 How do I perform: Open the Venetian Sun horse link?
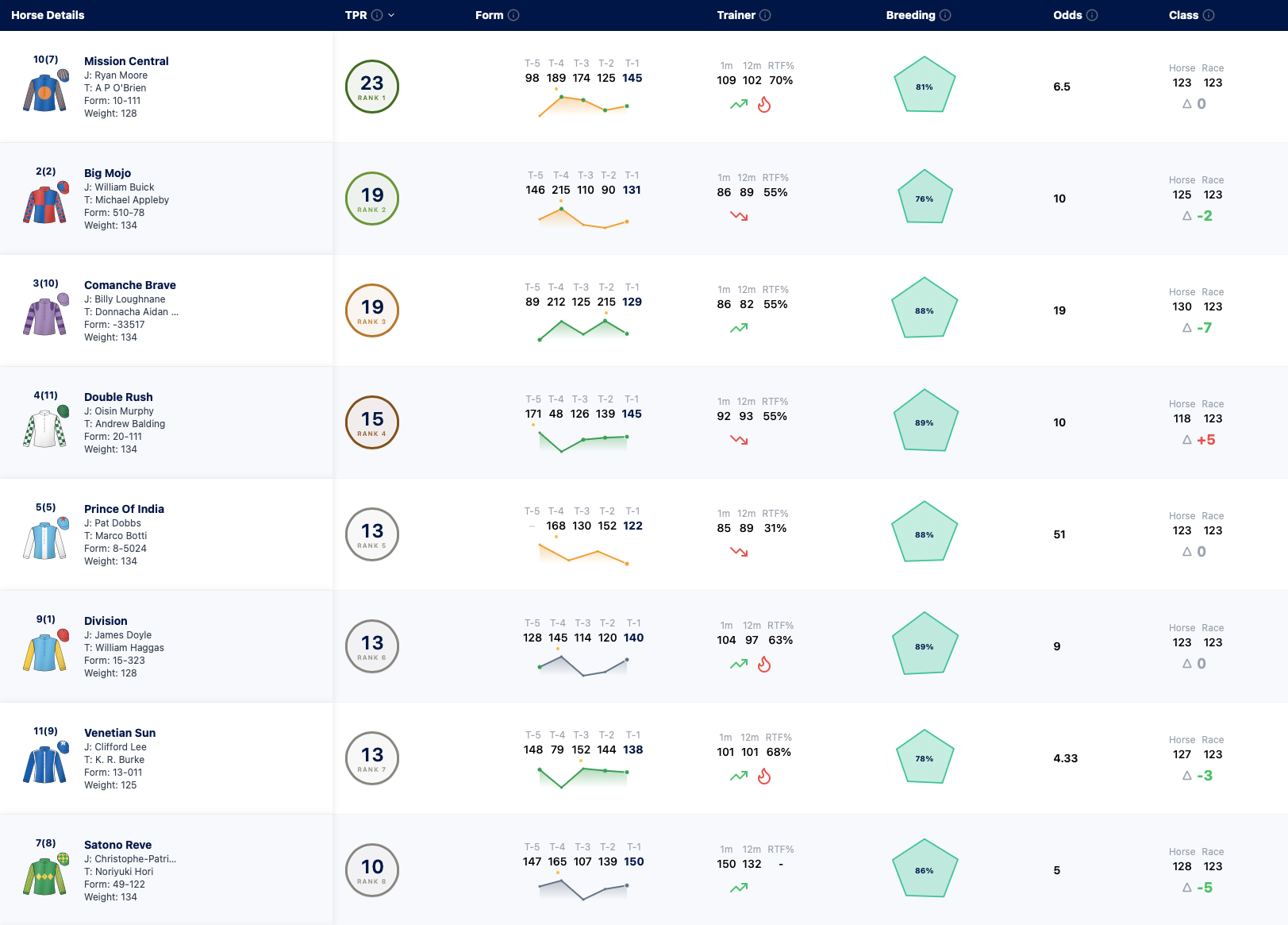coord(120,733)
